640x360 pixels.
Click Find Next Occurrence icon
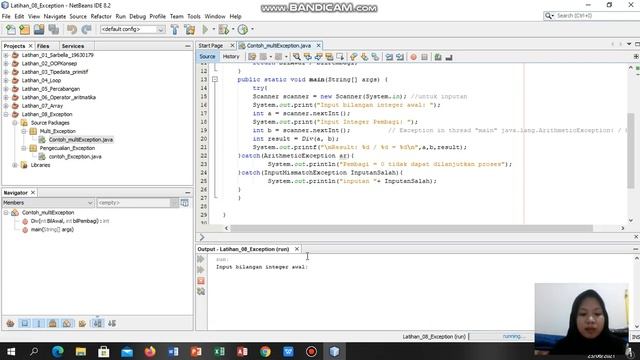point(318,57)
